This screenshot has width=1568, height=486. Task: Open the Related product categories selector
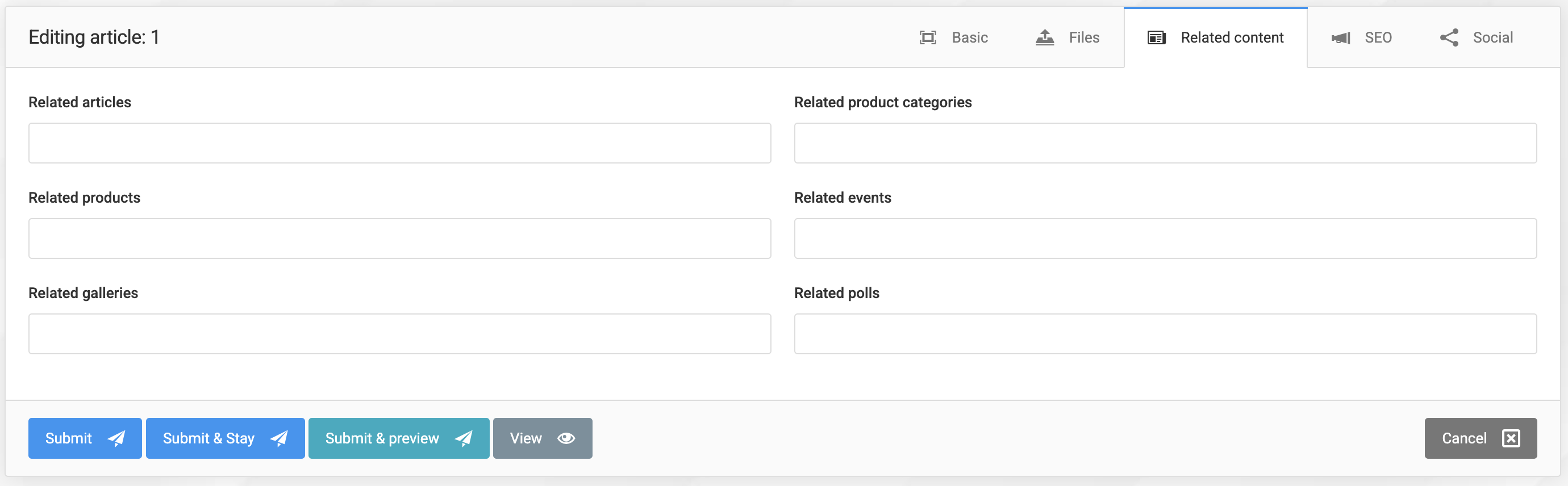click(1165, 143)
